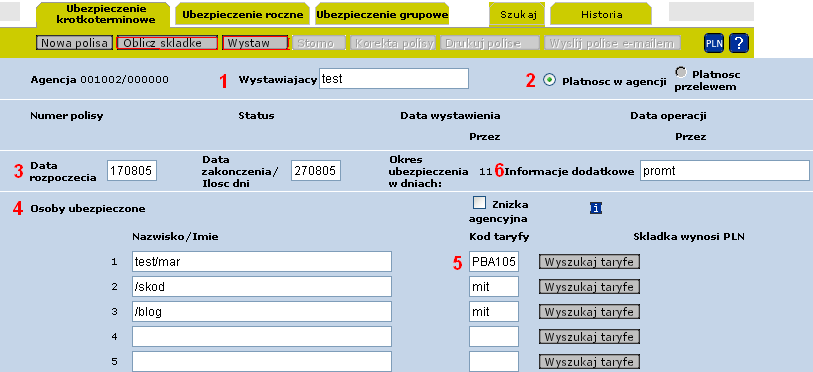Click the Nazwisko/Imie column header

tap(176, 237)
